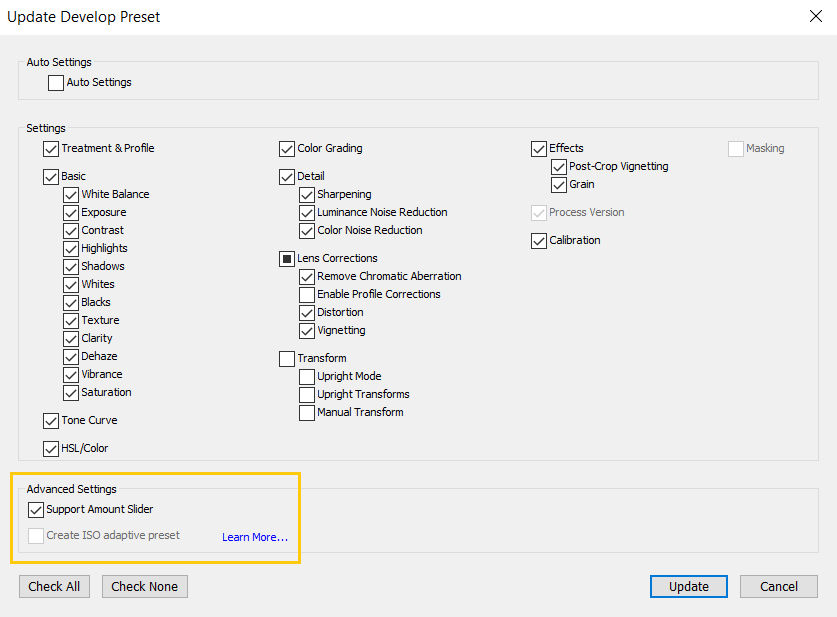
Task: Disable the Saturation setting
Action: [70, 392]
